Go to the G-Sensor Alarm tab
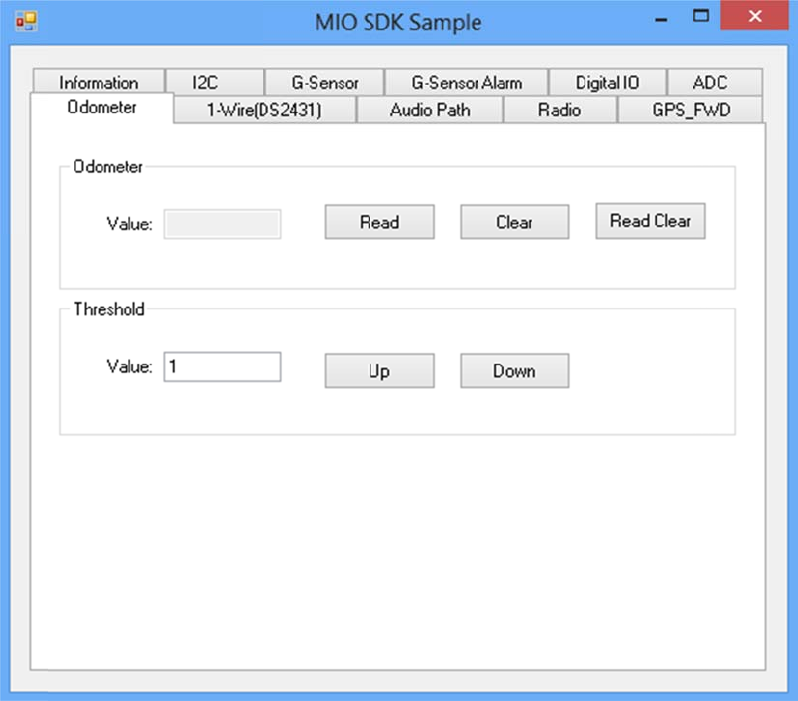798x701 pixels. 466,82
